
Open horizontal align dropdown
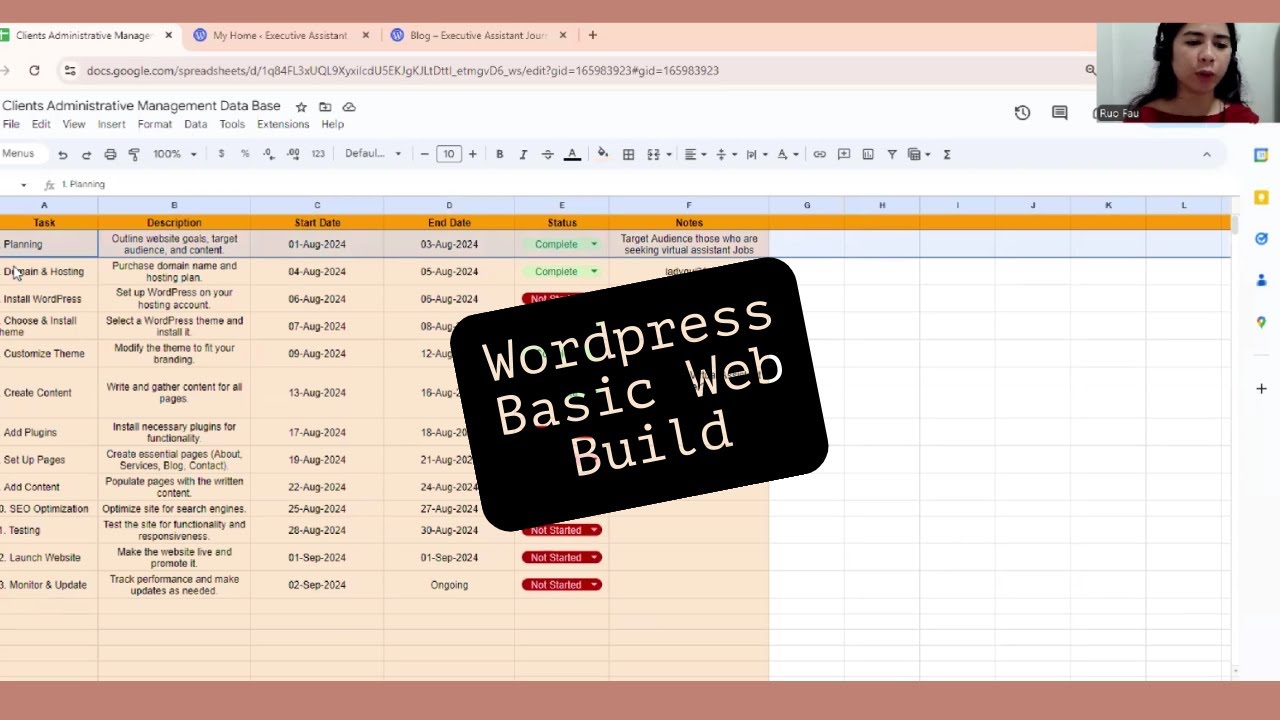pyautogui.click(x=694, y=154)
